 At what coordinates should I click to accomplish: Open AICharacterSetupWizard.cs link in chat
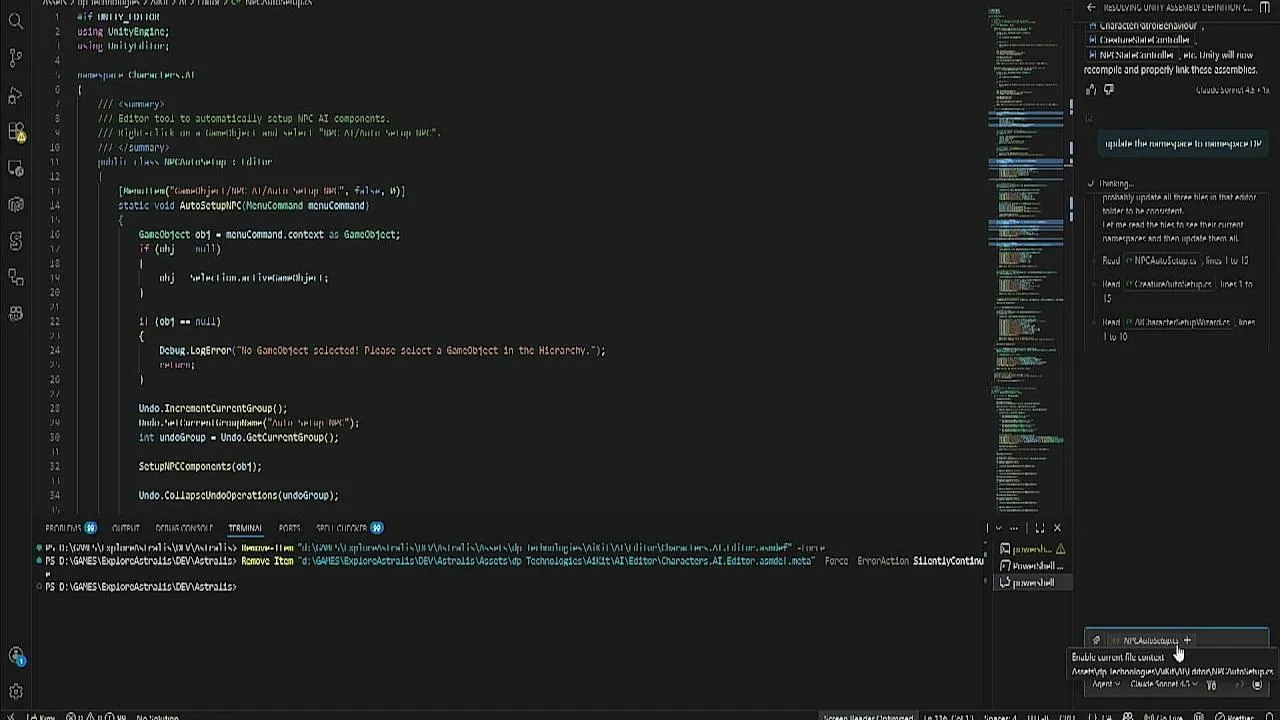(1178, 322)
